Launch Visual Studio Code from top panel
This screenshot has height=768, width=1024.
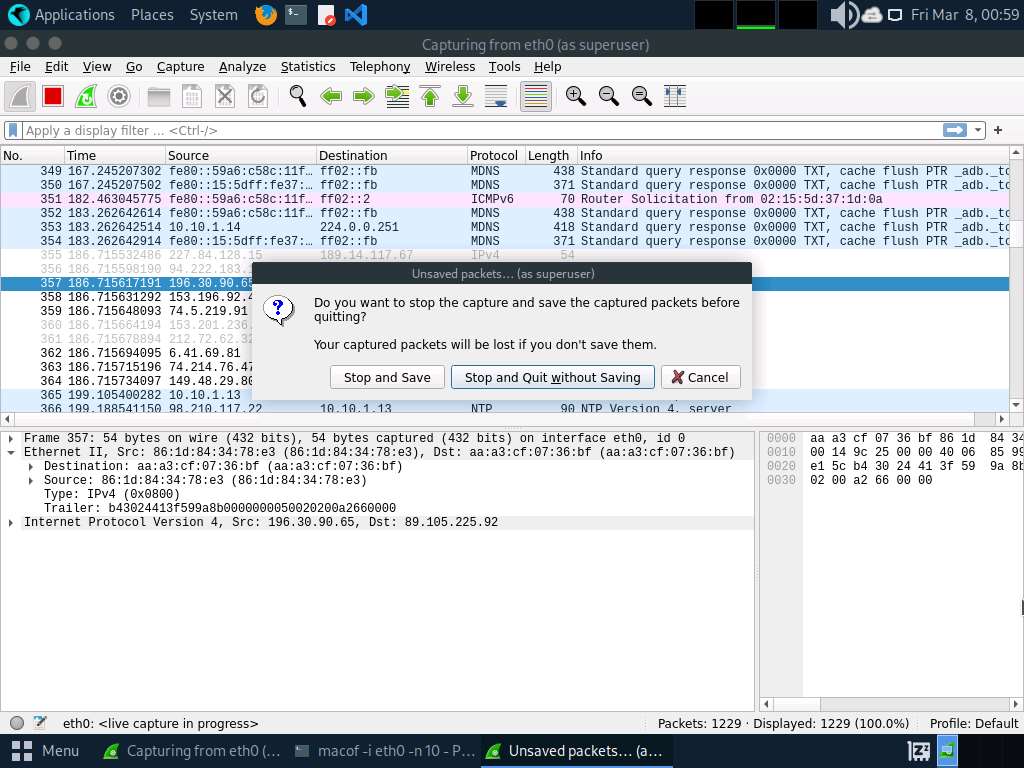click(356, 14)
